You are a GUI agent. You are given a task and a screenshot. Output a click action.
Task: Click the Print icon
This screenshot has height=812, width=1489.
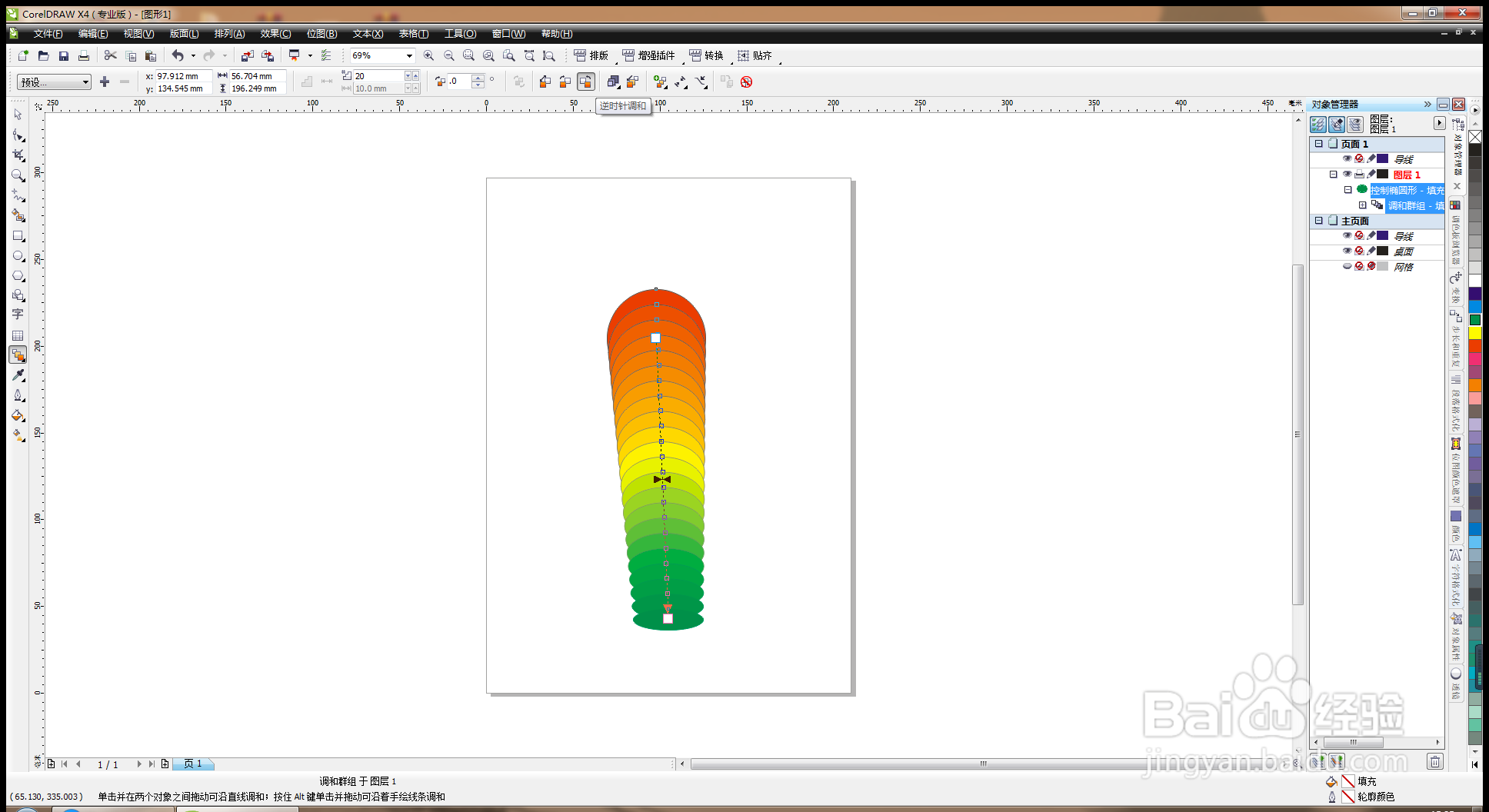84,55
